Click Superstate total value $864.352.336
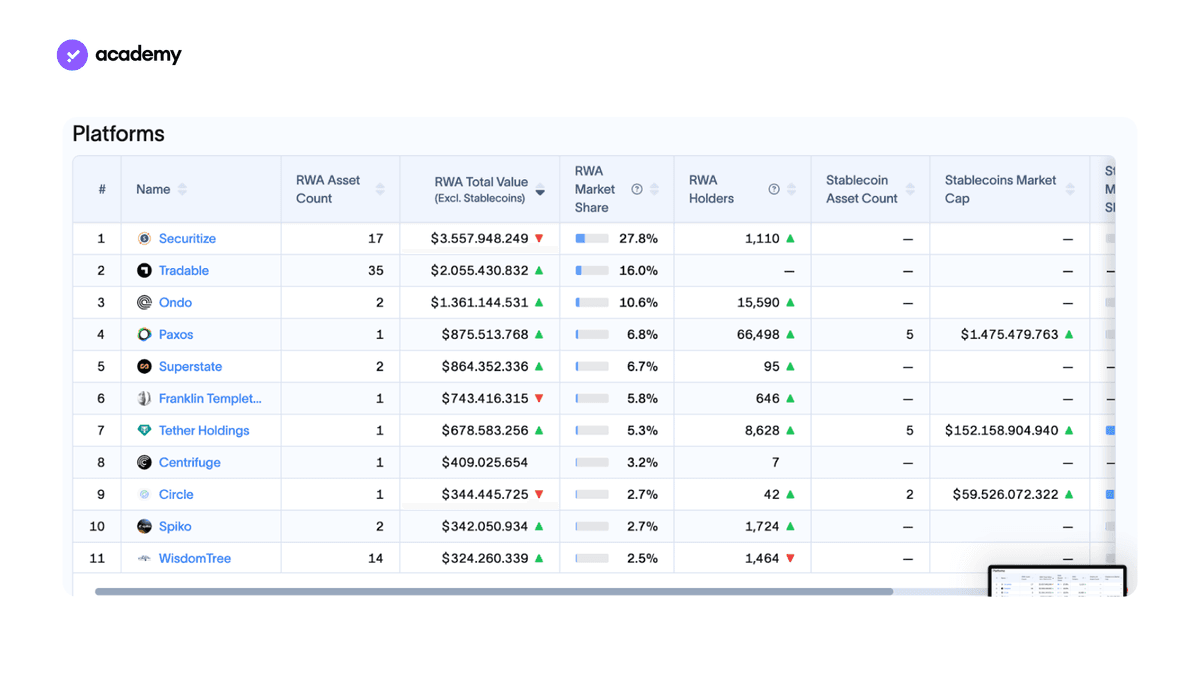Image resolution: width=1200 pixels, height=675 pixels. click(x=485, y=366)
